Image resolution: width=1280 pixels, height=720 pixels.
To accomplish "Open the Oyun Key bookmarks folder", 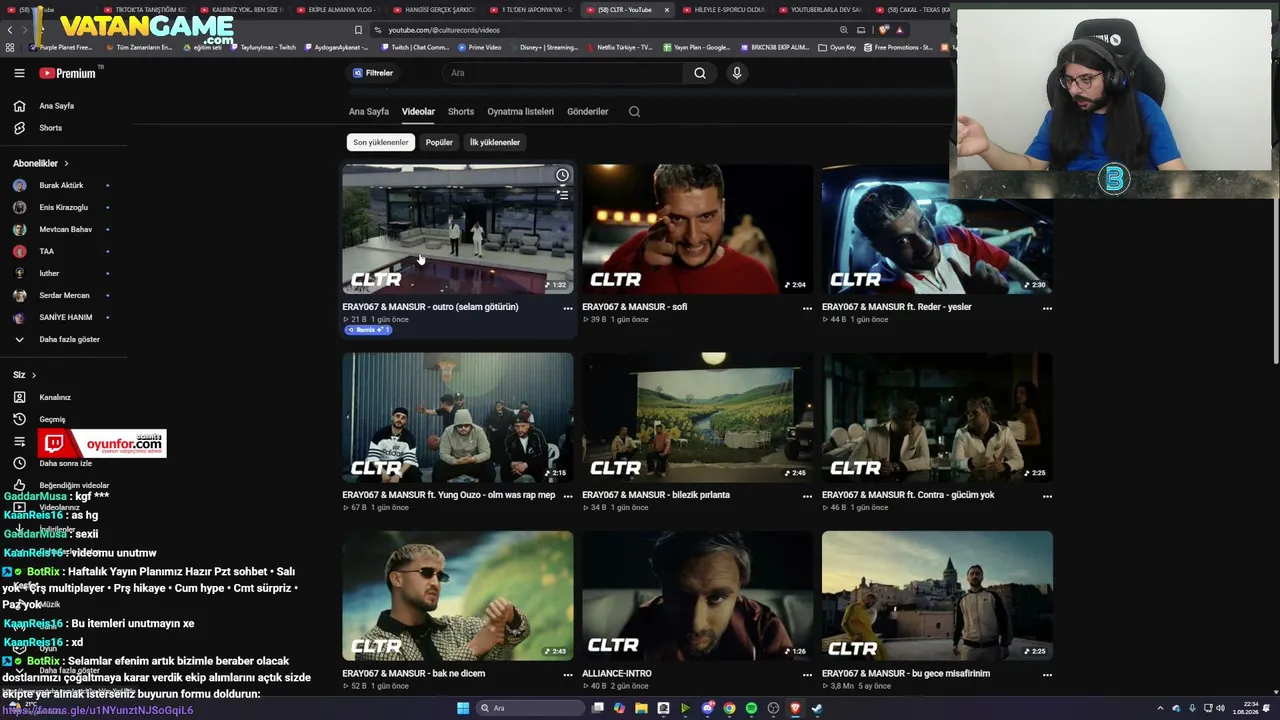I will (838, 47).
